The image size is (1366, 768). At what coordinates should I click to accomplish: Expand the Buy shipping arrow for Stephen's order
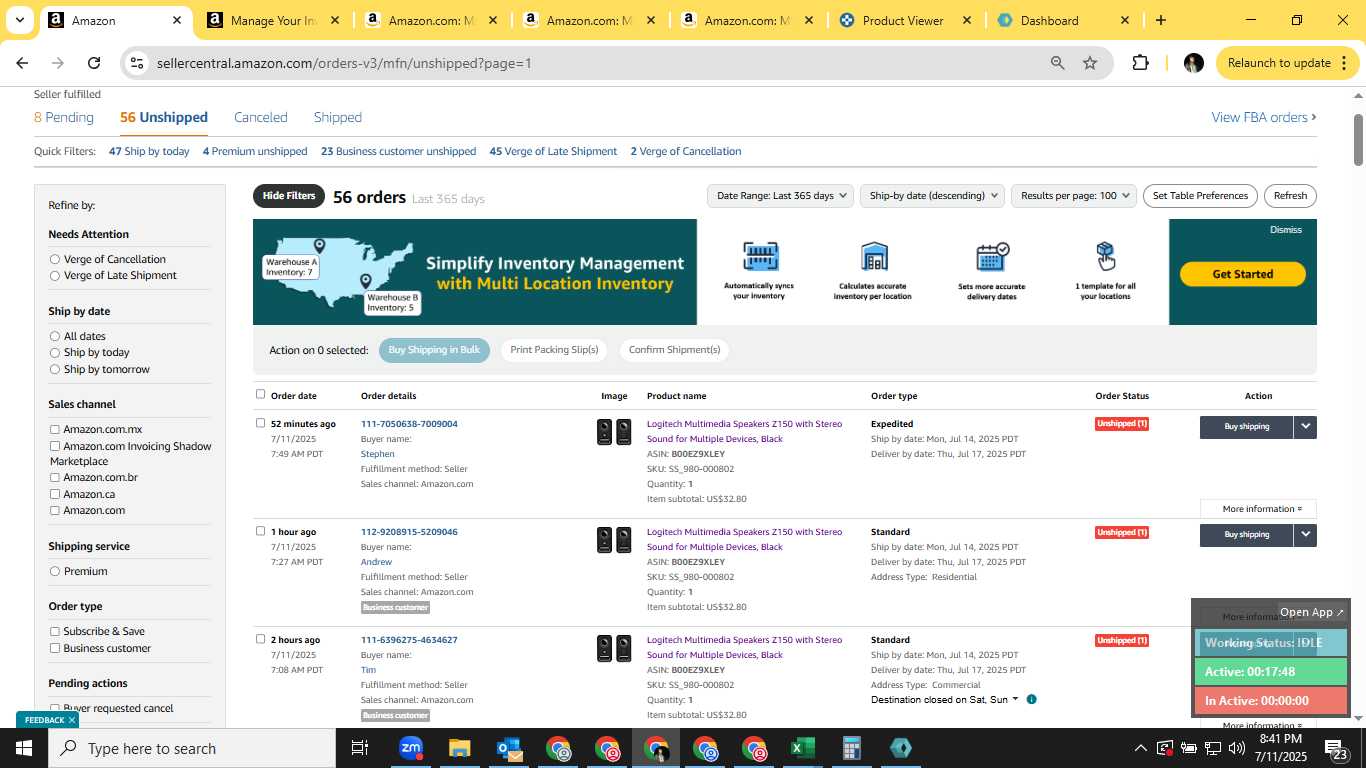[x=1305, y=427]
